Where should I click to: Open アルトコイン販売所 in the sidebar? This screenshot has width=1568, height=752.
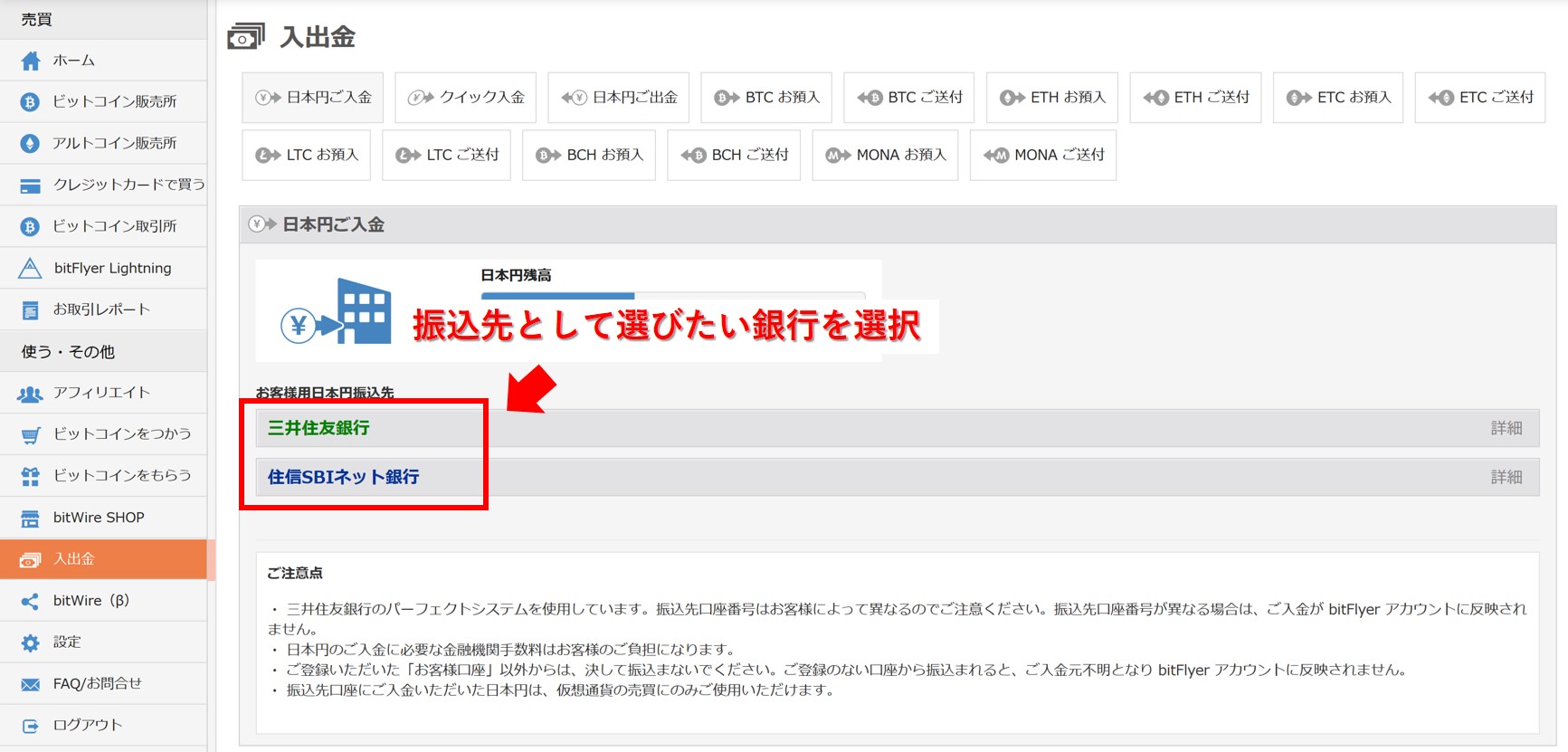click(103, 144)
